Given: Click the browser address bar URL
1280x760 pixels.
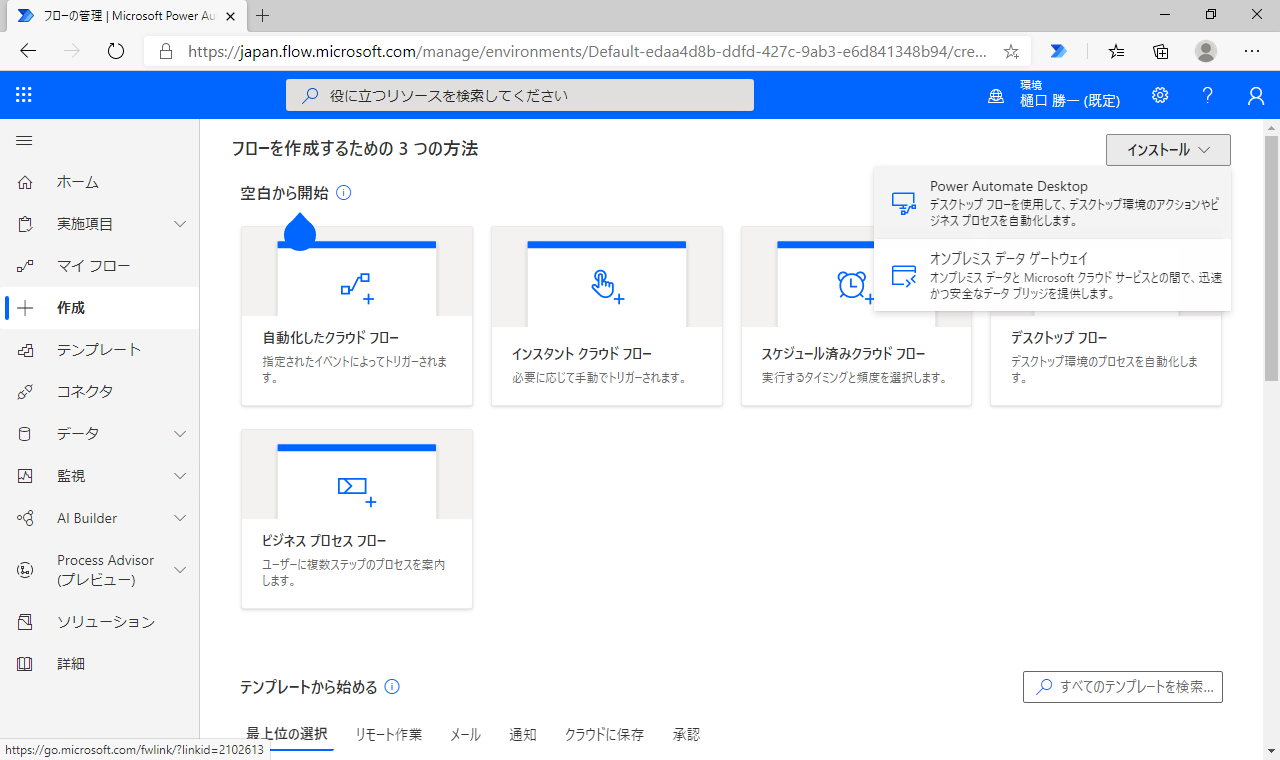Looking at the screenshot, I should coord(588,51).
